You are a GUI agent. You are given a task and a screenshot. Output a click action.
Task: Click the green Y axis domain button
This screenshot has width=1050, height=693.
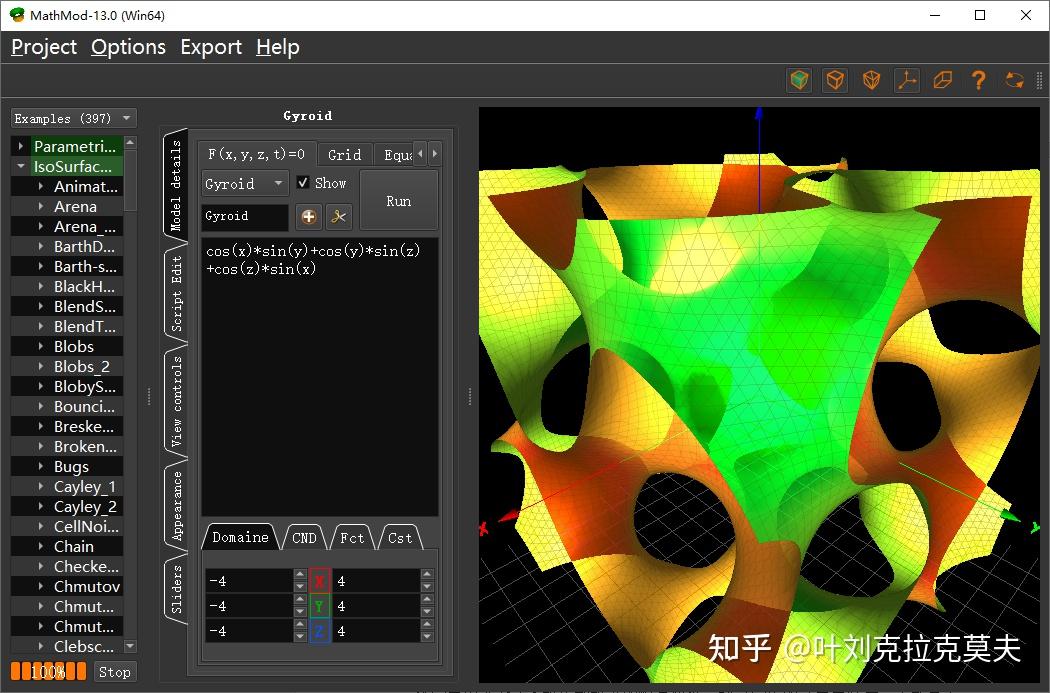pyautogui.click(x=319, y=606)
